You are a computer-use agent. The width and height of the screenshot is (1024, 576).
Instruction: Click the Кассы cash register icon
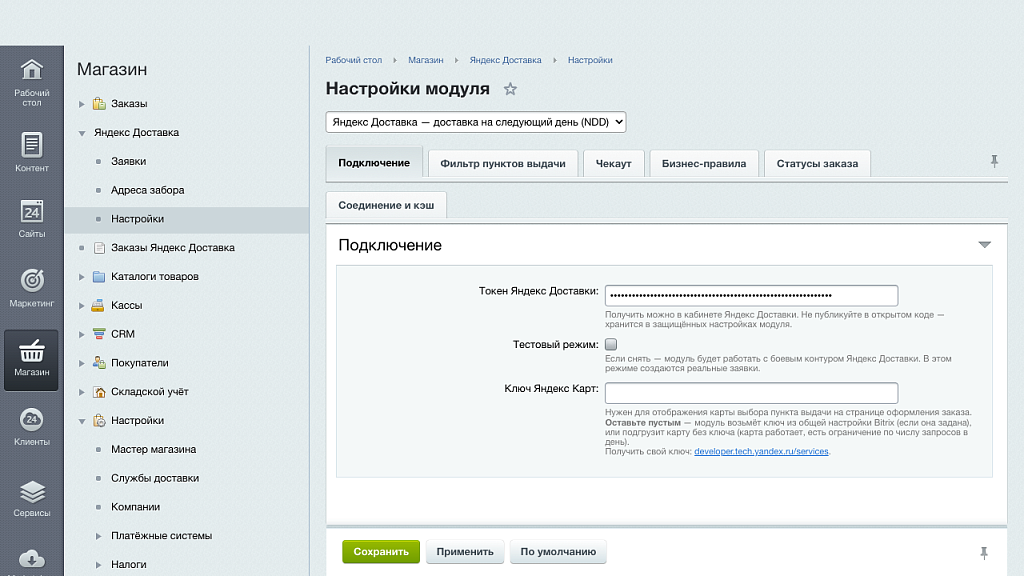click(98, 305)
